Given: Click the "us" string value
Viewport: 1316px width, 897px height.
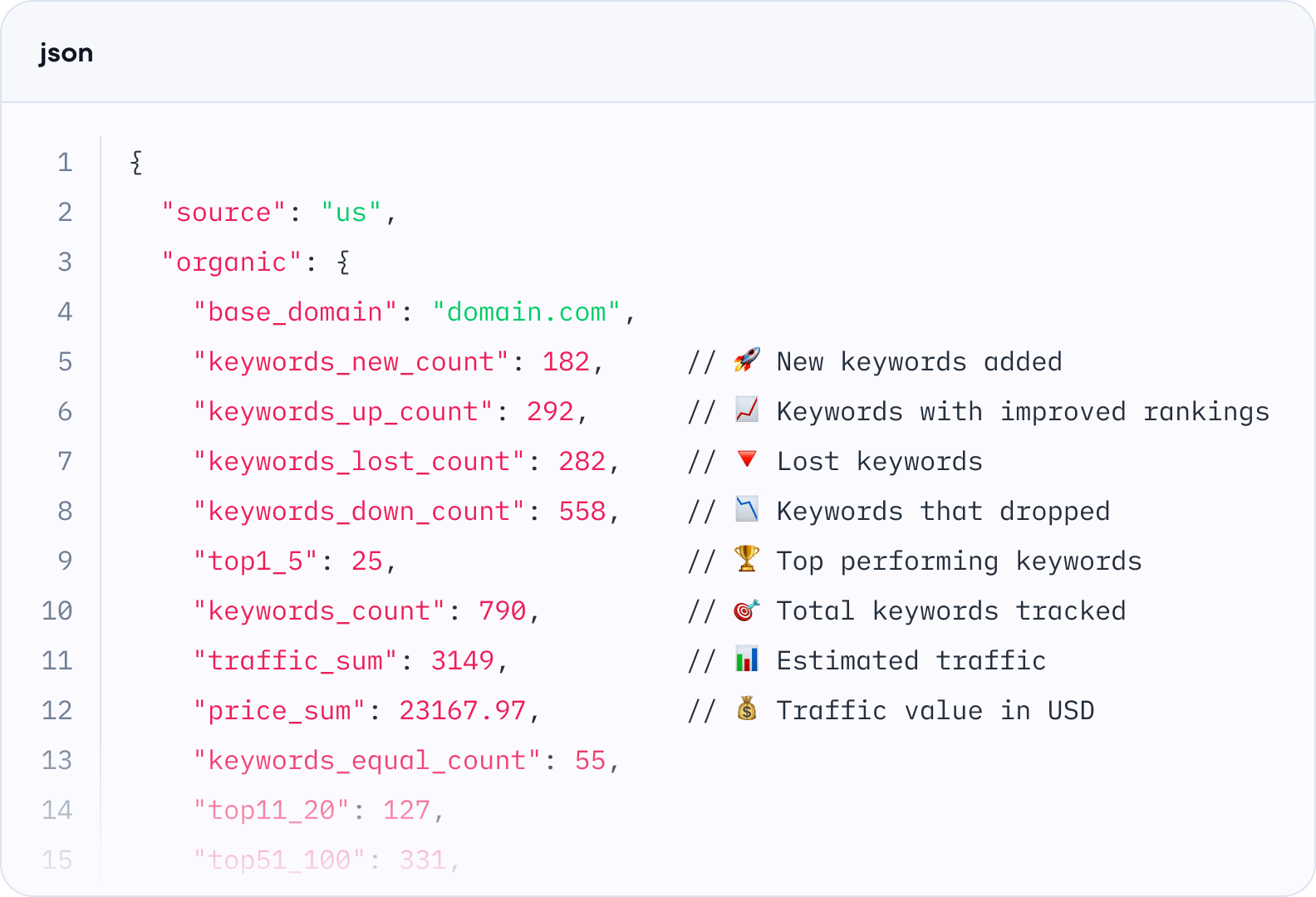Looking at the screenshot, I should click(351, 213).
